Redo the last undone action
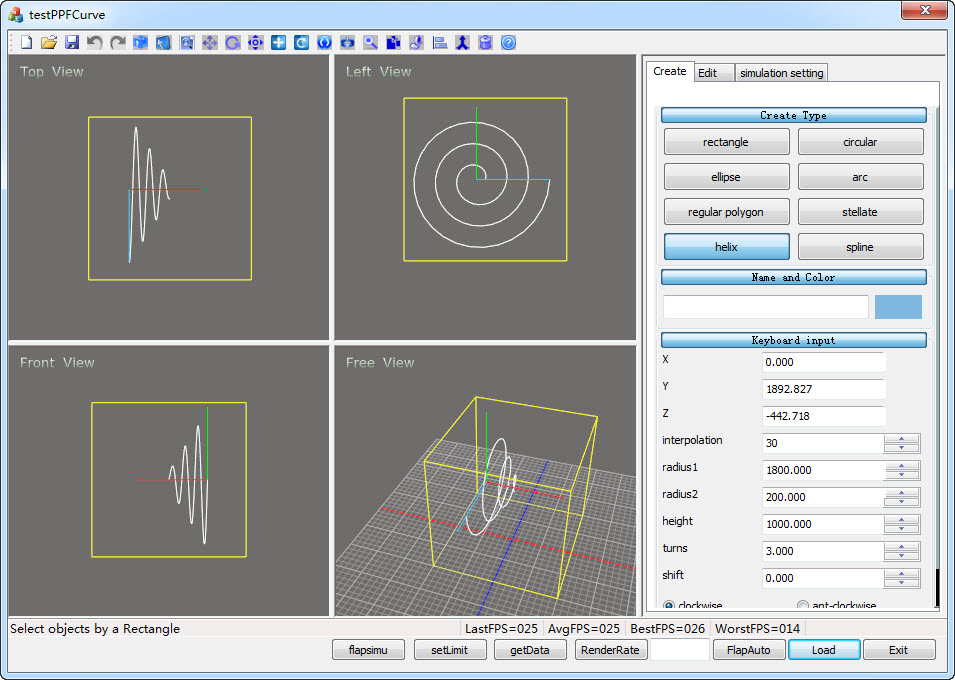955x680 pixels. point(118,42)
